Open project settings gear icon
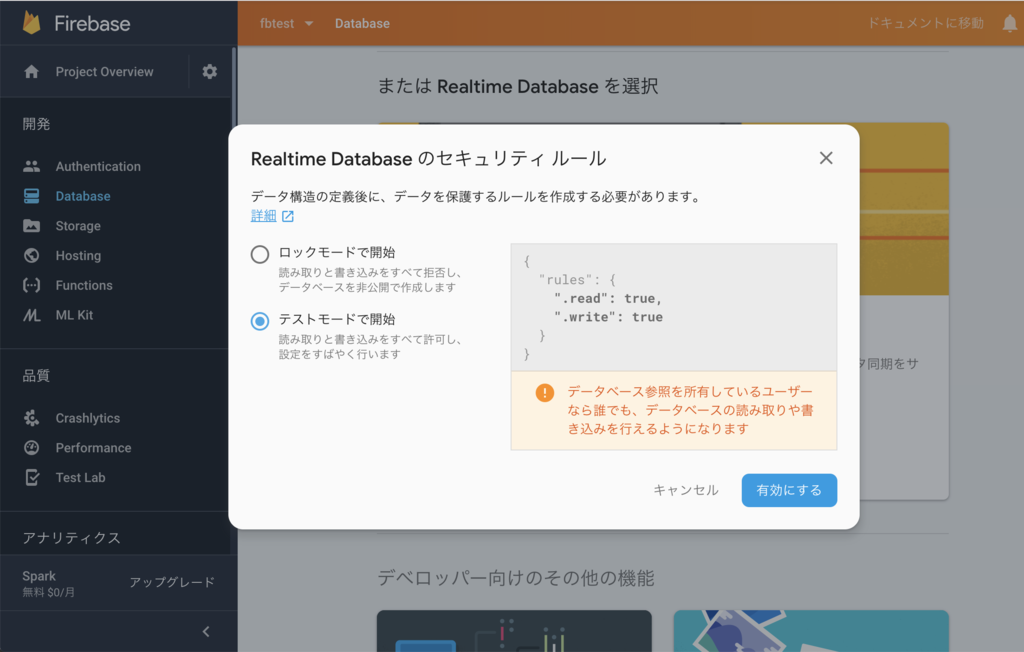 tap(210, 71)
